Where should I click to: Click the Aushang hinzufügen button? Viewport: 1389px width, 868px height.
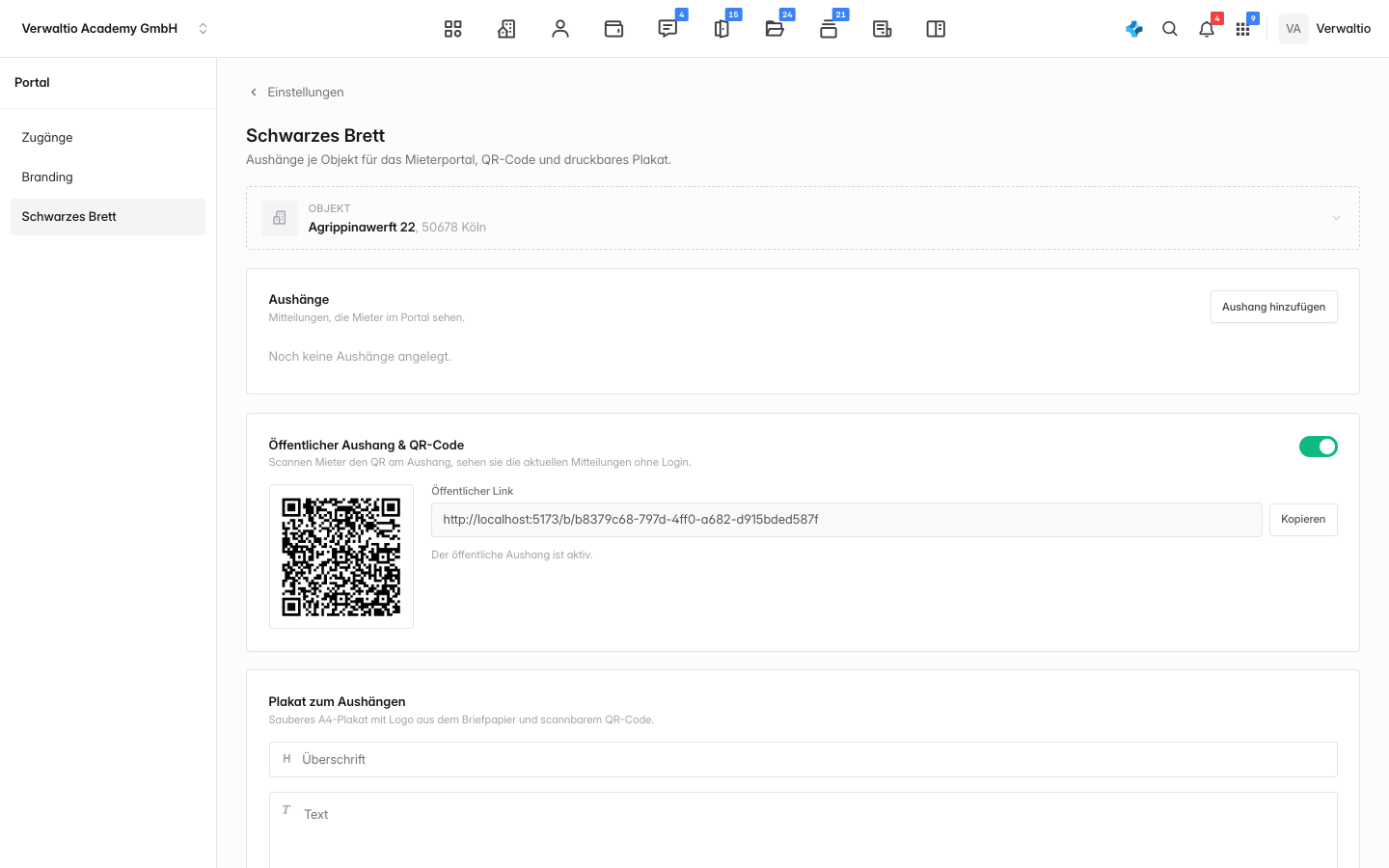click(x=1274, y=307)
